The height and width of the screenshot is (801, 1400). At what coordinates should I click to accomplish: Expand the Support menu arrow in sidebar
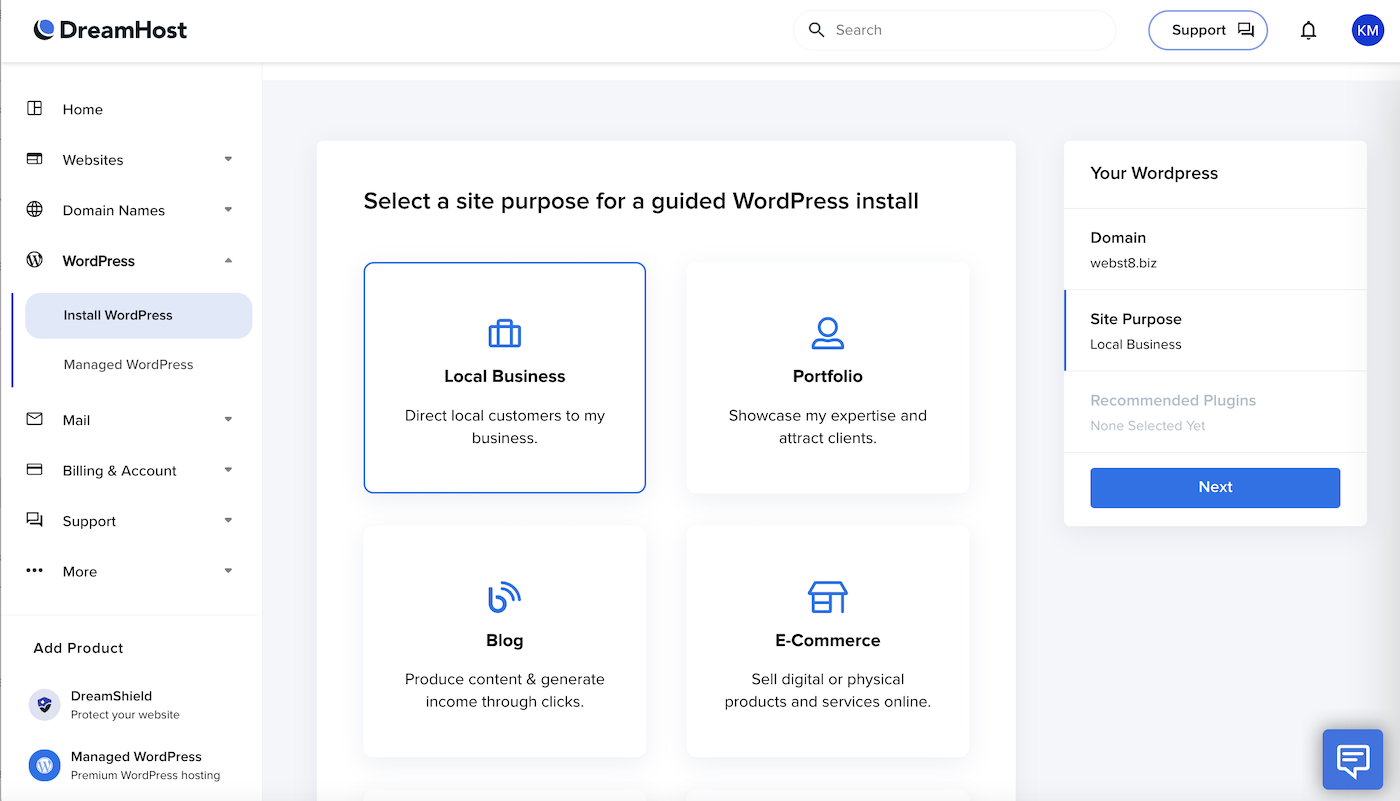pos(228,520)
